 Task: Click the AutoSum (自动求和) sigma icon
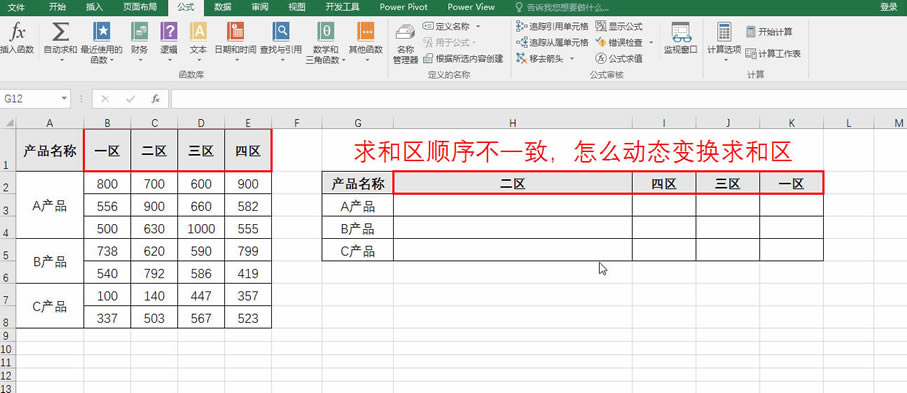(60, 31)
